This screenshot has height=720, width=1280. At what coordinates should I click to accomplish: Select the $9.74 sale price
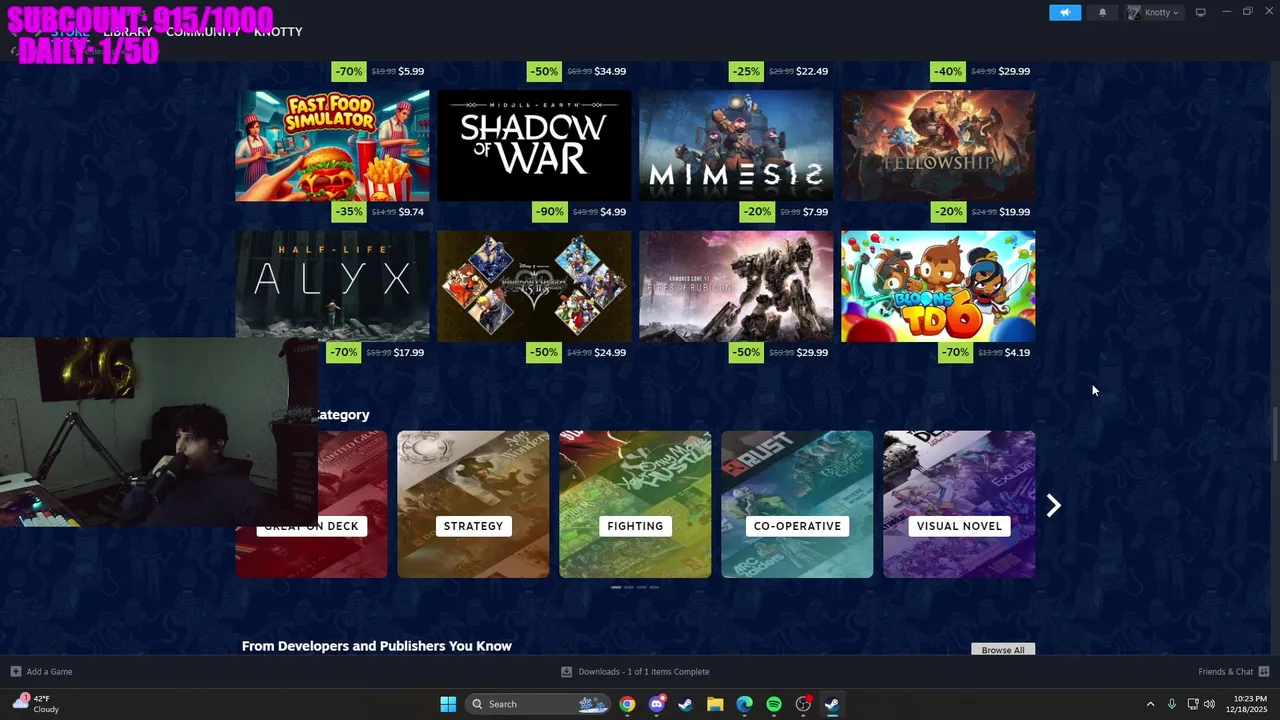(x=411, y=212)
